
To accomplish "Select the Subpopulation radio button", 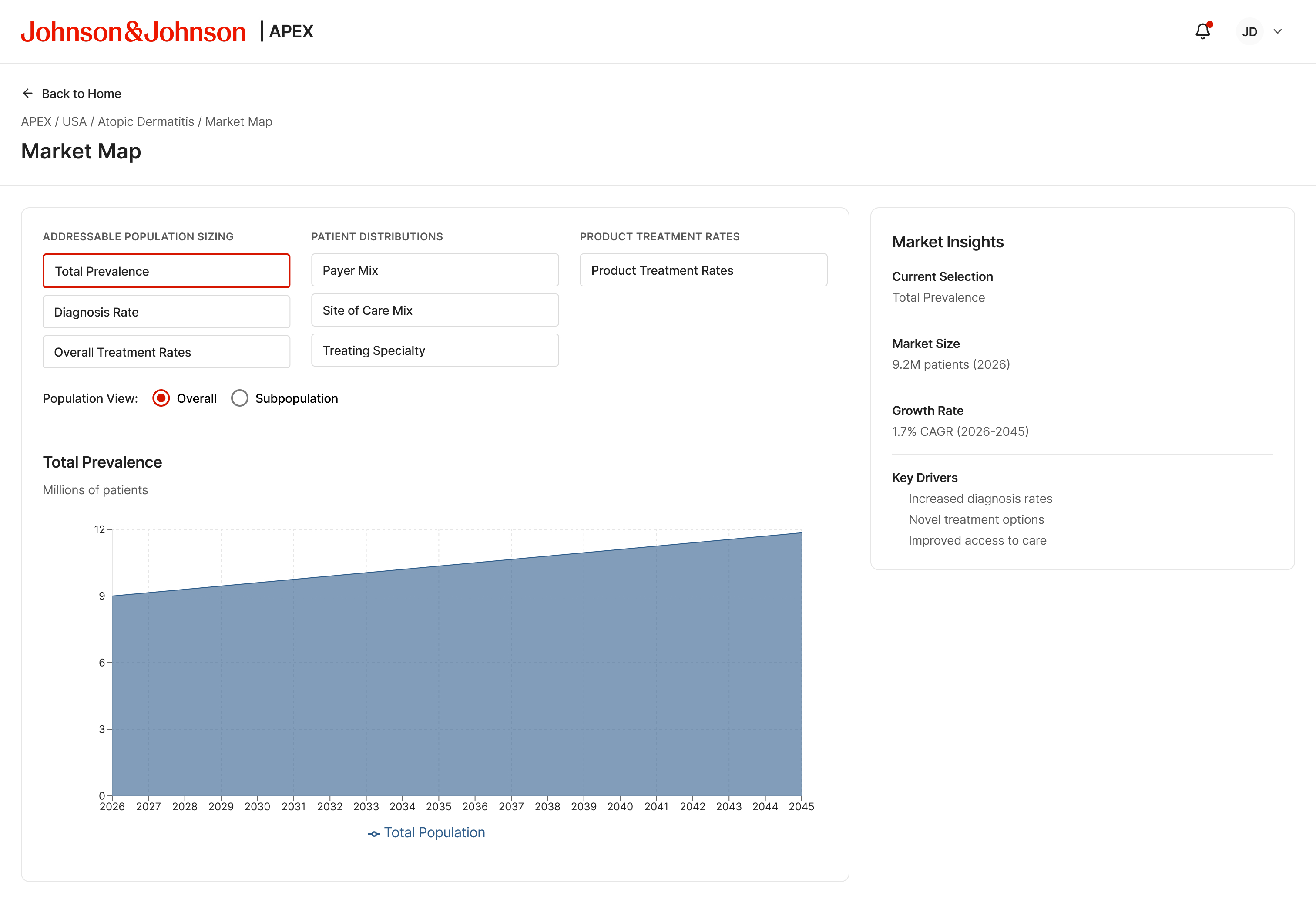I will click(239, 398).
